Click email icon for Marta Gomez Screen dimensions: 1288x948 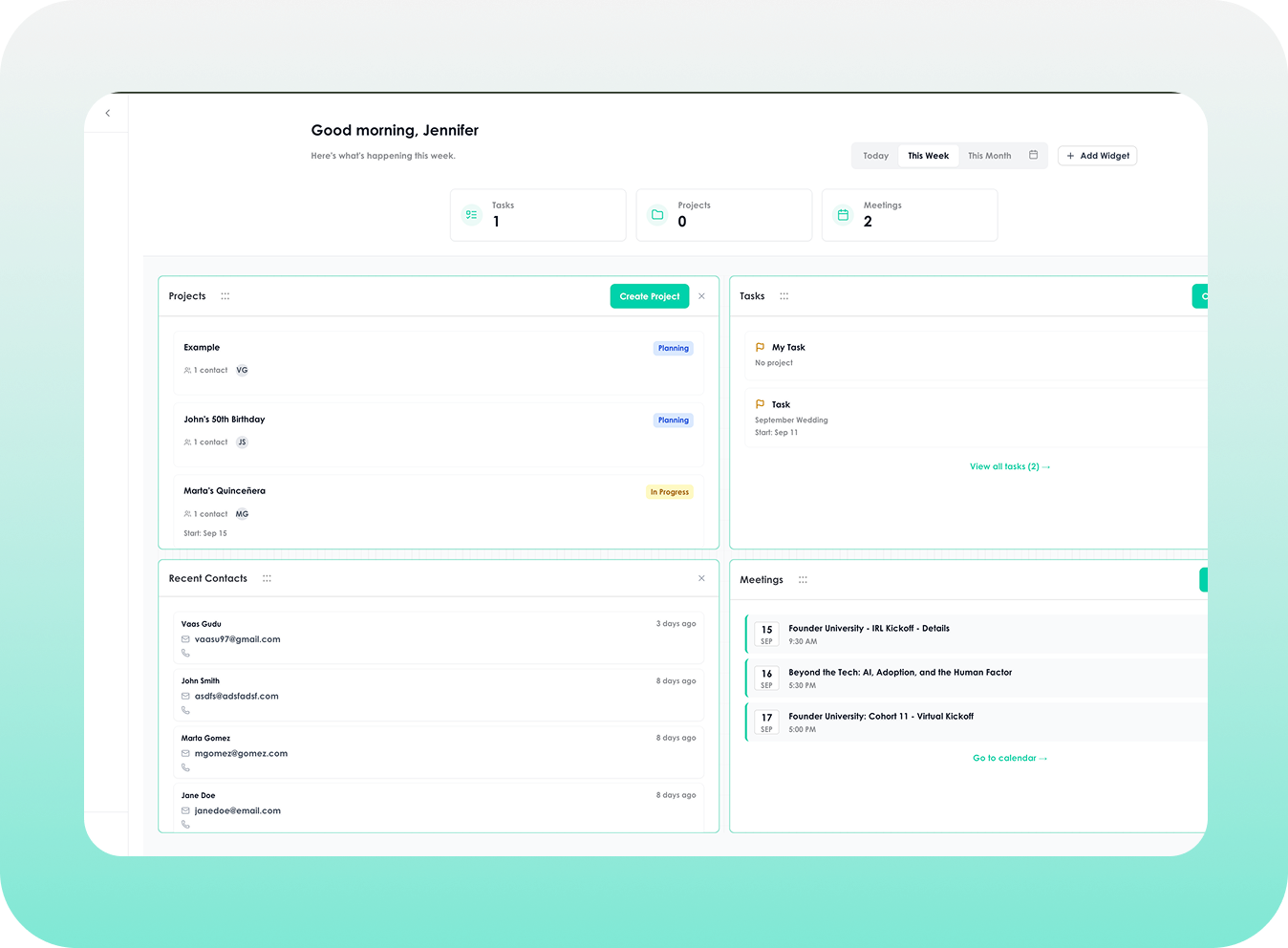click(185, 753)
